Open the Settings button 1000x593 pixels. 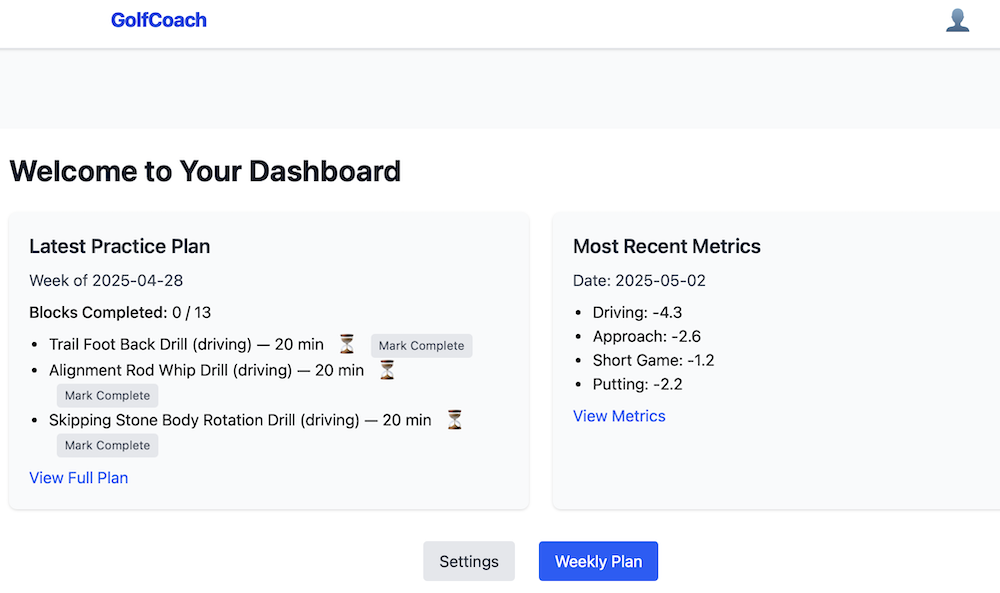(469, 561)
